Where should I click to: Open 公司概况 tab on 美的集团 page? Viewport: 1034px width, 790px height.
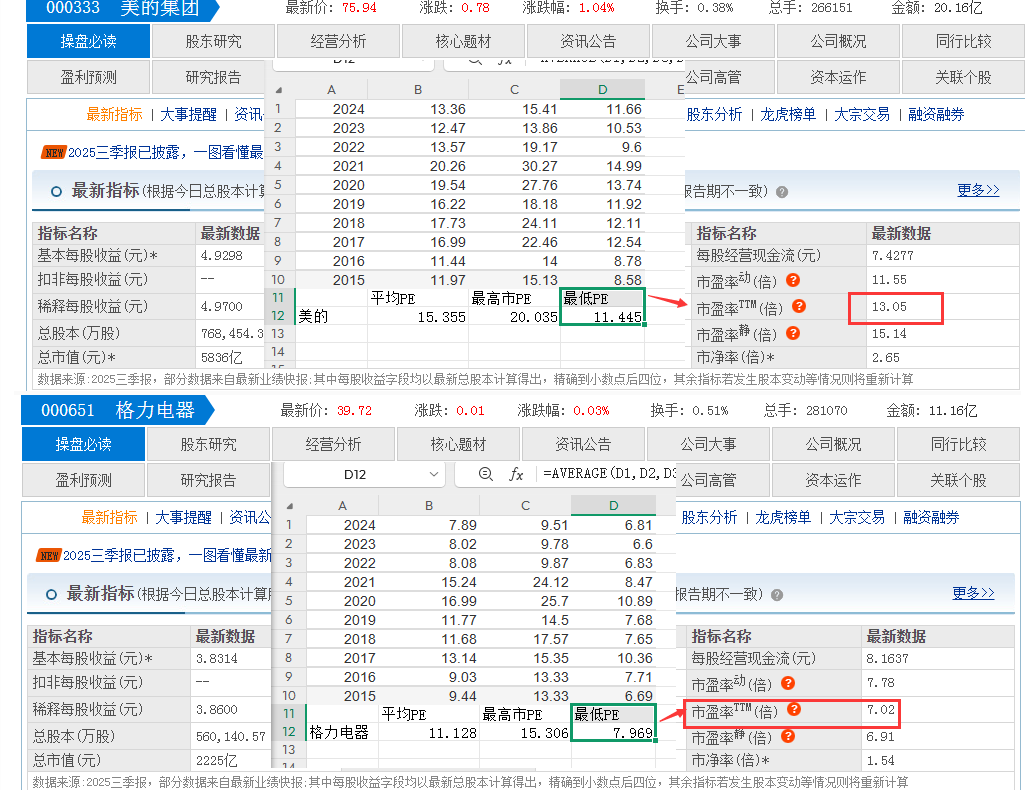(838, 42)
